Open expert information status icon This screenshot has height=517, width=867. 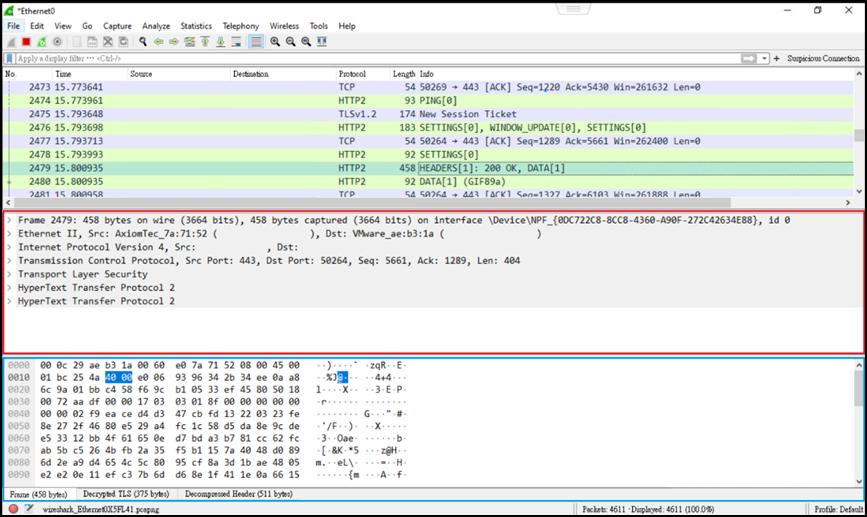(x=13, y=509)
